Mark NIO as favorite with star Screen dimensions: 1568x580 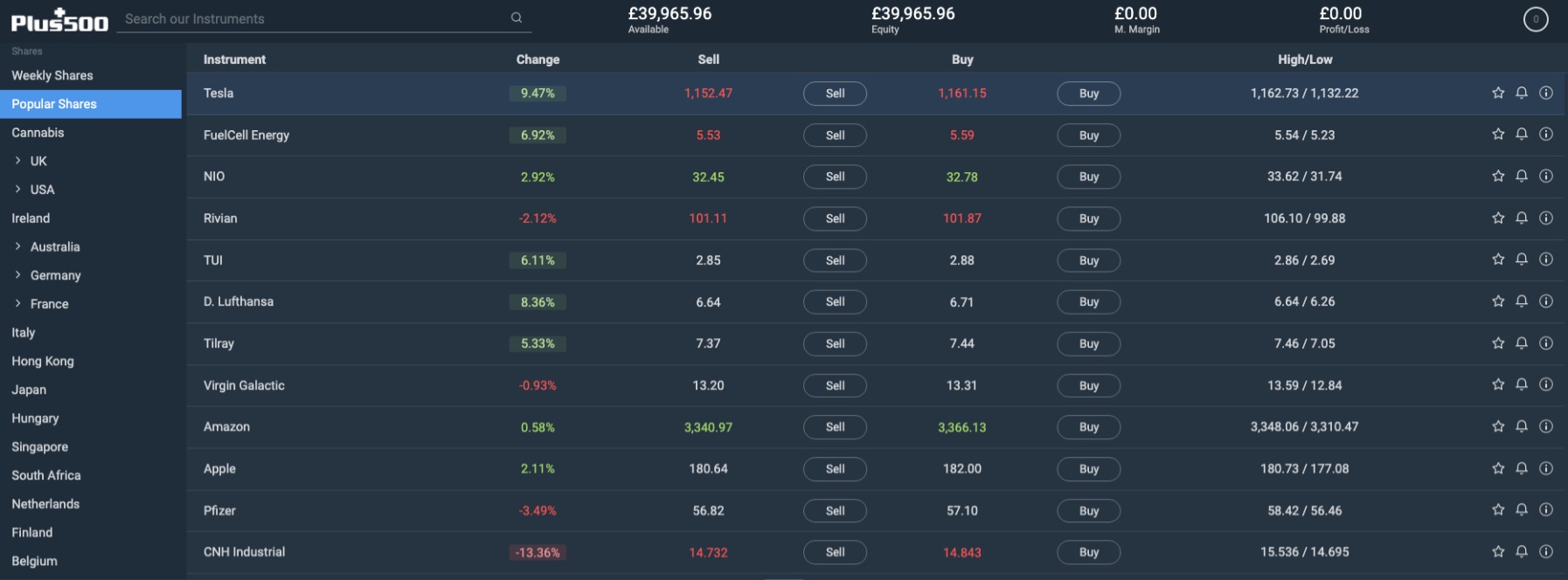click(x=1498, y=176)
